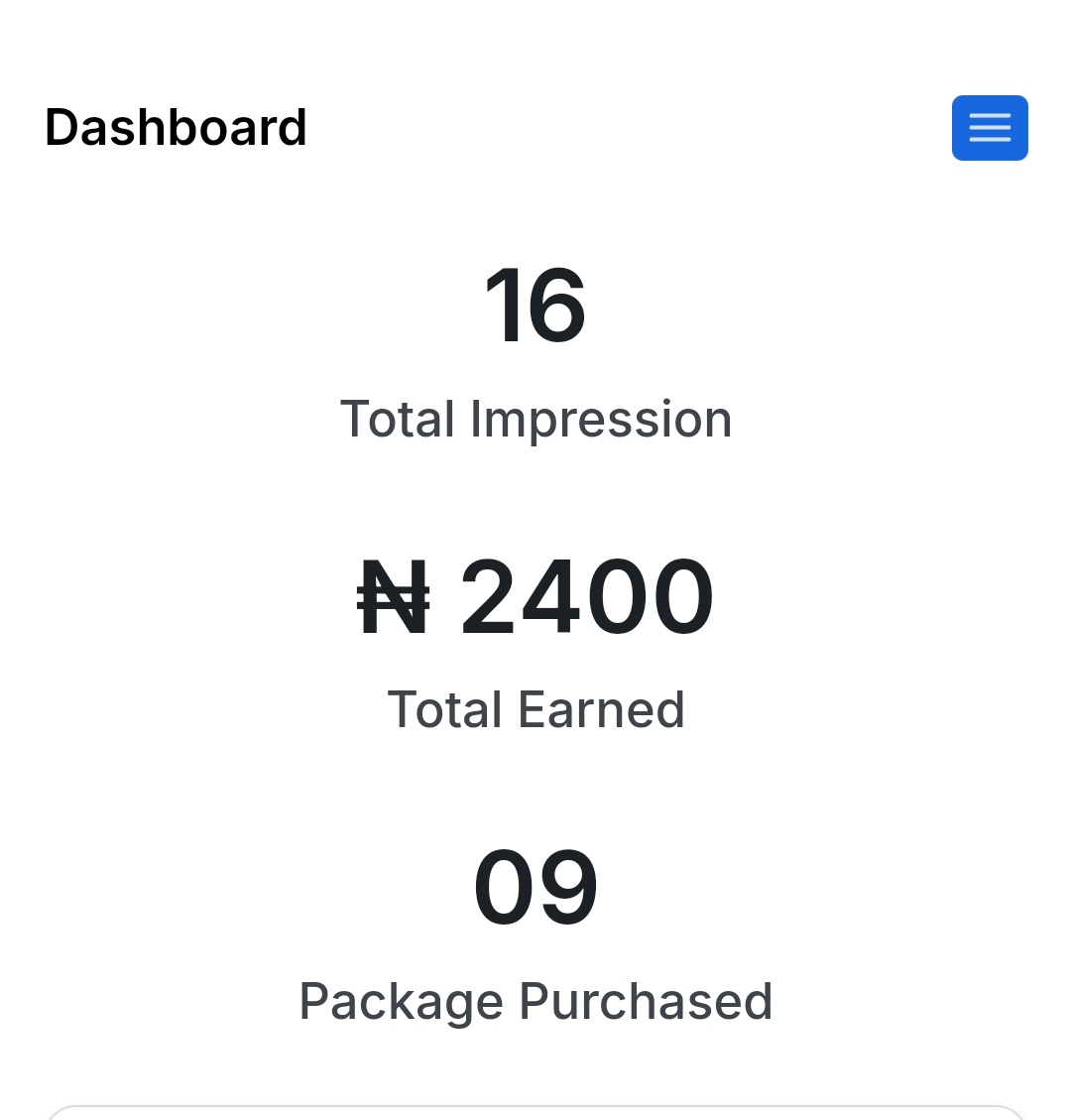
Task: Click the word Total above Earned amount label
Action: click(445, 710)
